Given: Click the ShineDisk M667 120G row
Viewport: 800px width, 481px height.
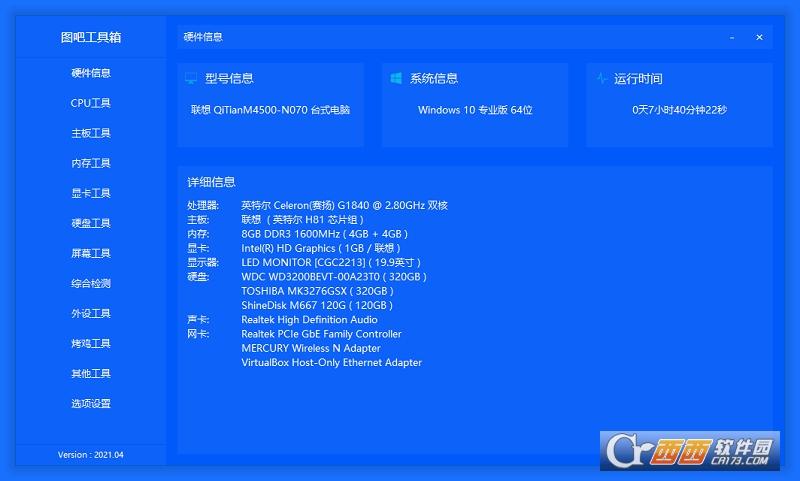Looking at the screenshot, I should click(317, 306).
